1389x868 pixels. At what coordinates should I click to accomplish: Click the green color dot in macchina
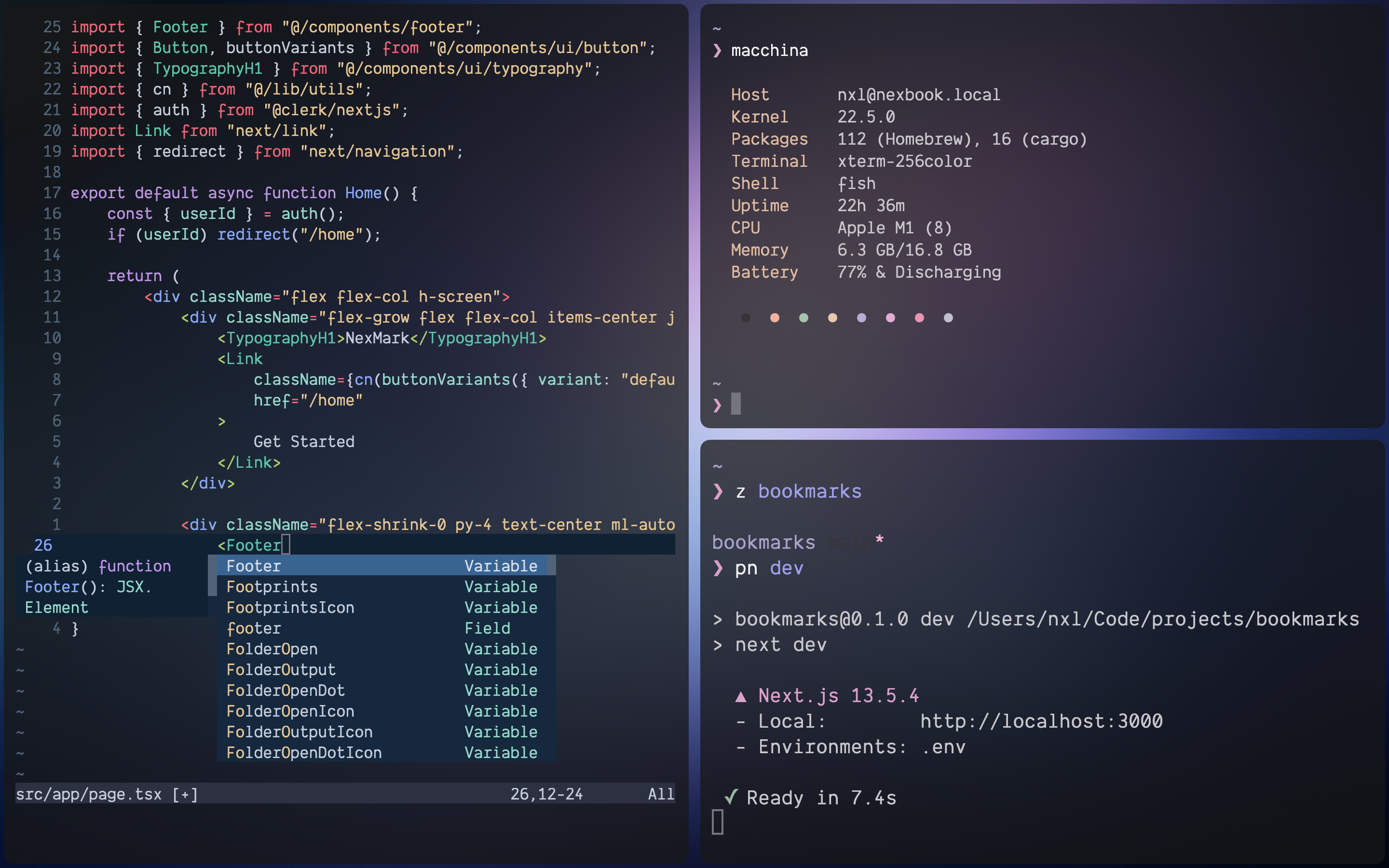click(803, 317)
